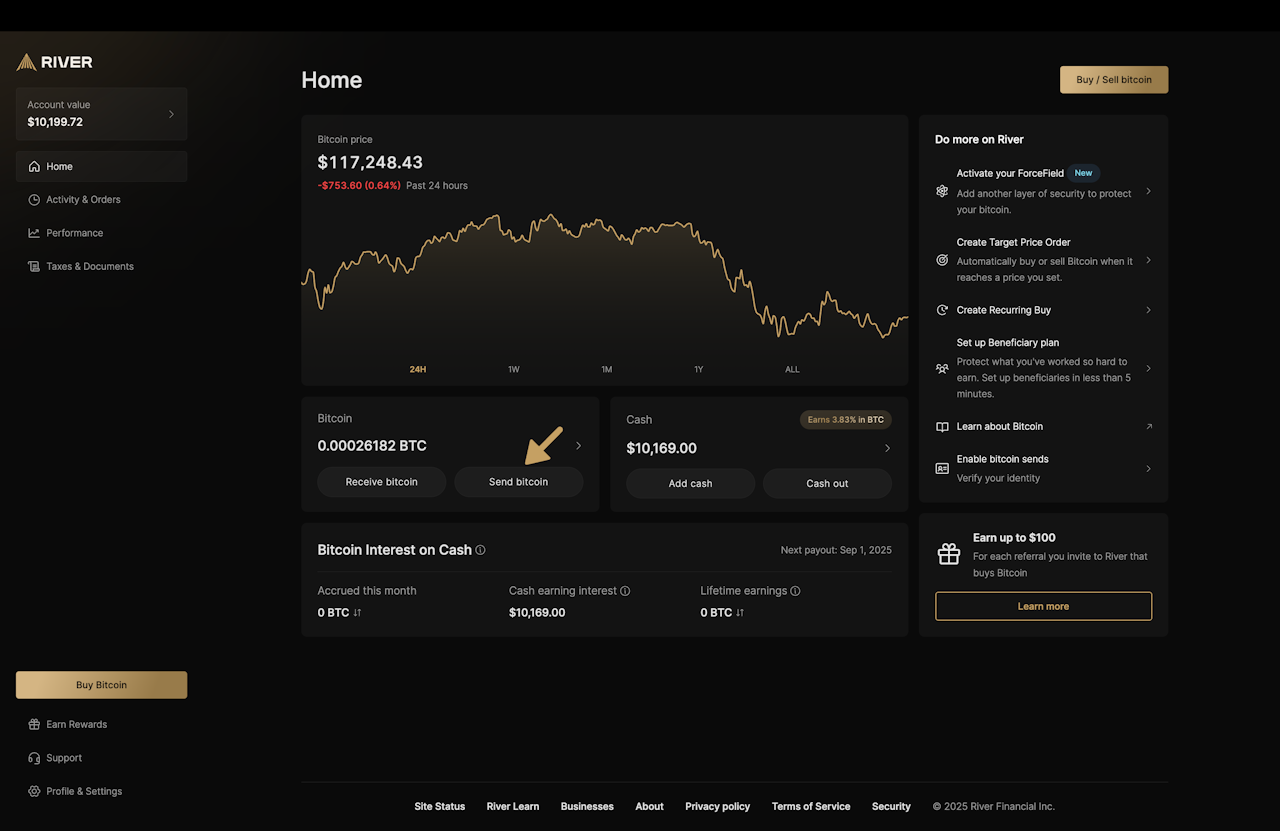Click the Home page heading
This screenshot has height=831, width=1280.
(332, 81)
